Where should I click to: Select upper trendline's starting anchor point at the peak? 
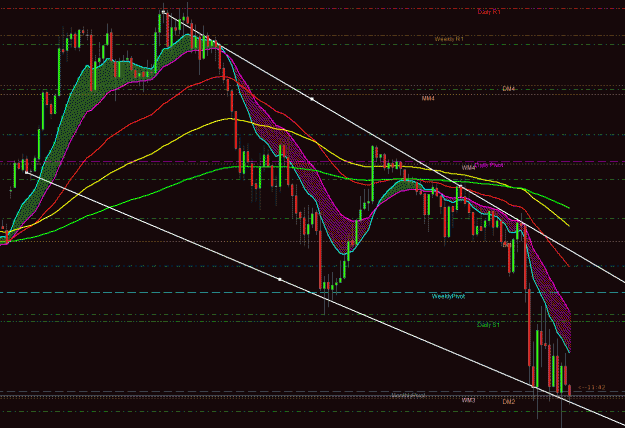click(x=163, y=12)
